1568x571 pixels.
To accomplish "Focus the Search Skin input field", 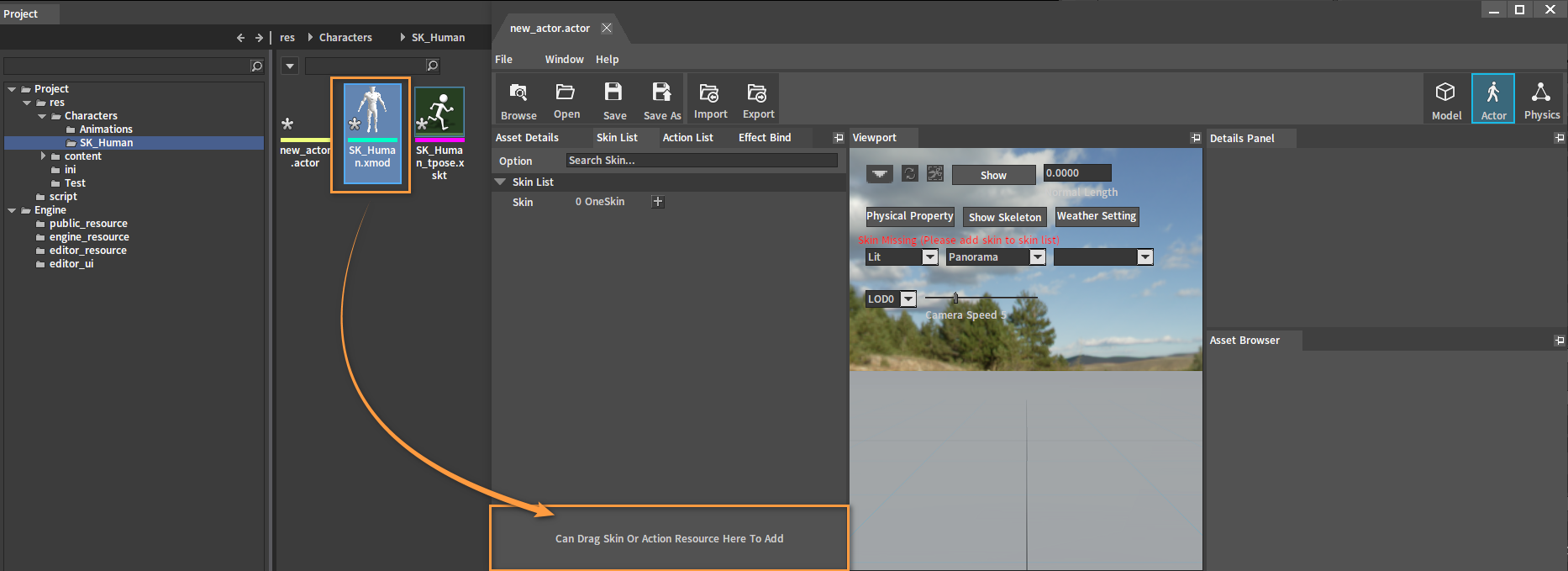I will click(702, 161).
